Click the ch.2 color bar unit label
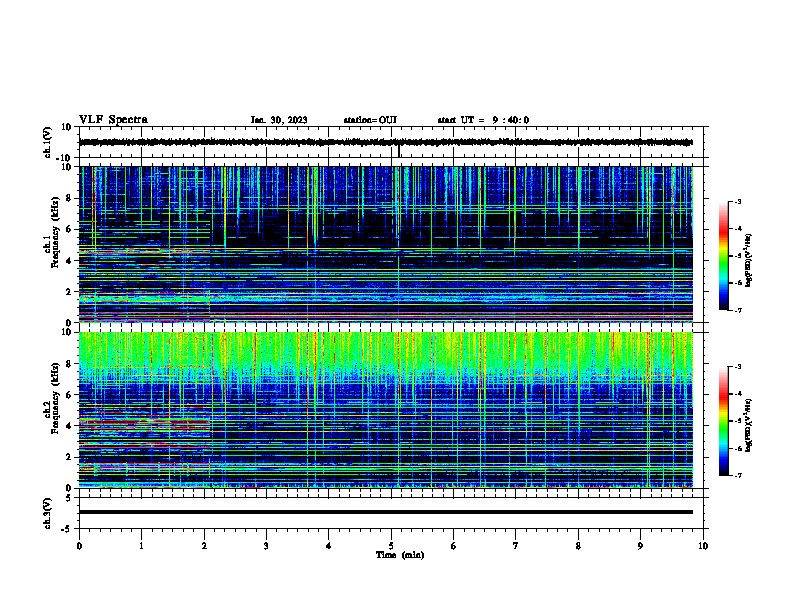 point(749,425)
